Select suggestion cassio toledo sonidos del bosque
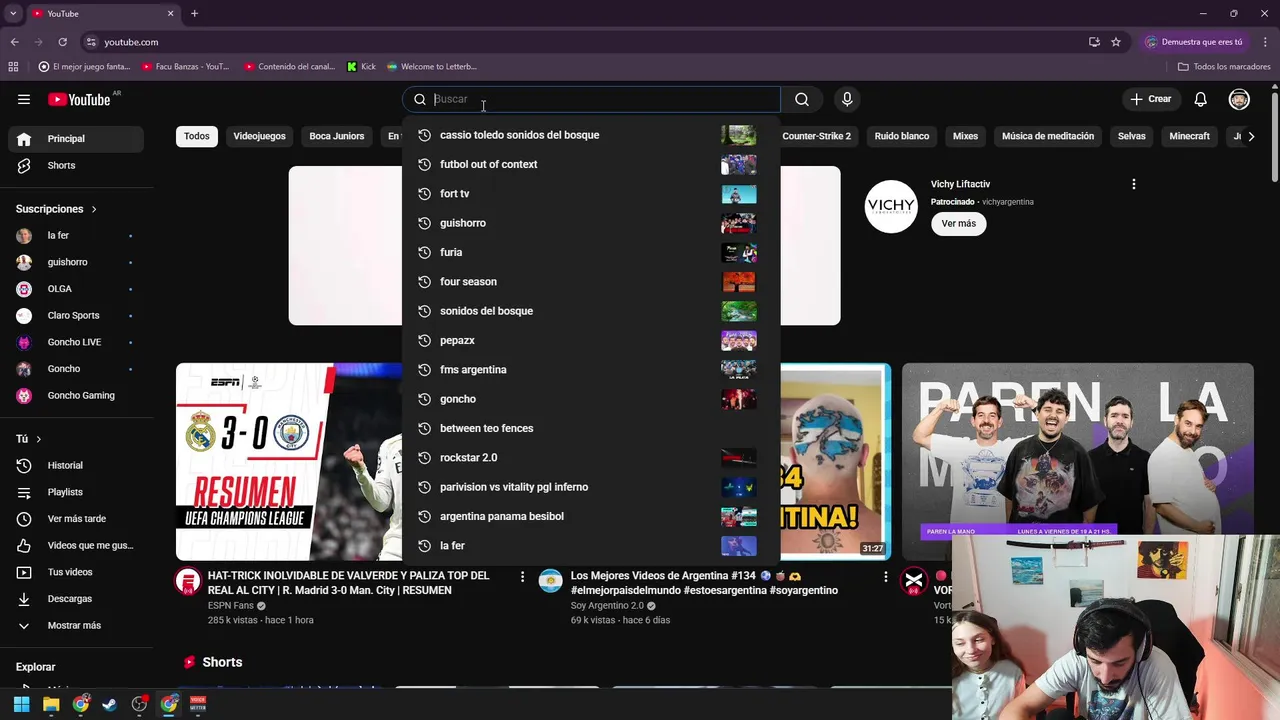1280x720 pixels. click(x=591, y=135)
